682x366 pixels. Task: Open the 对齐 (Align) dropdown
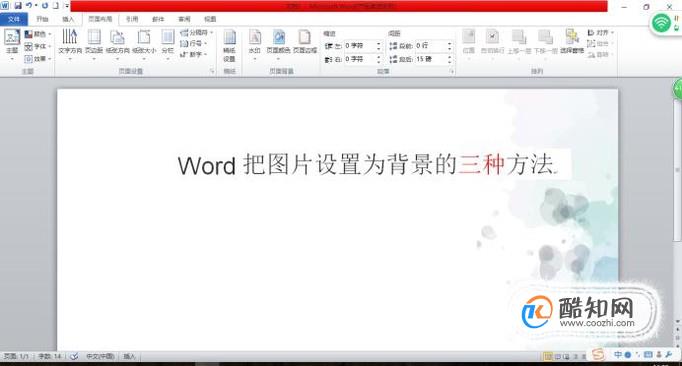[600, 33]
